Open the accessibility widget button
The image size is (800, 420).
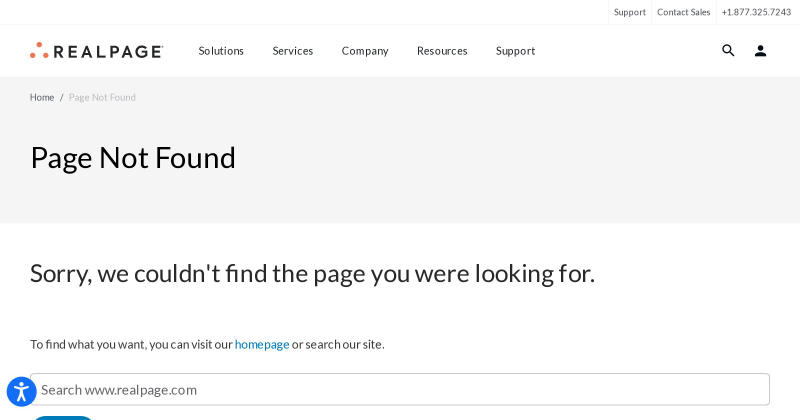pos(21,392)
